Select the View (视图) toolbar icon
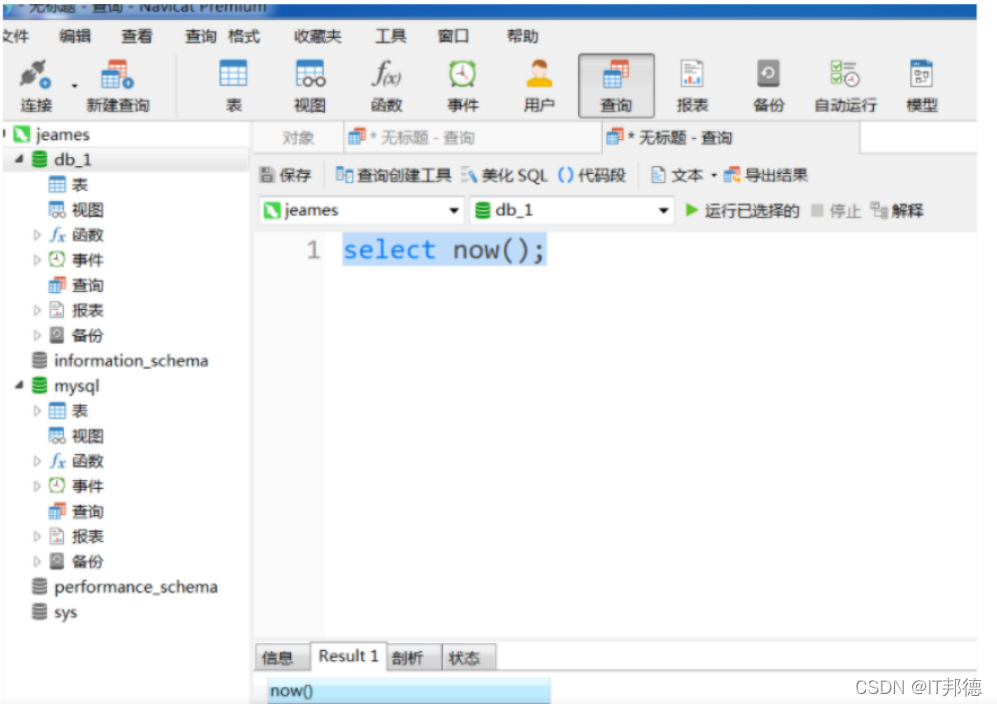997x706 pixels. pos(310,86)
